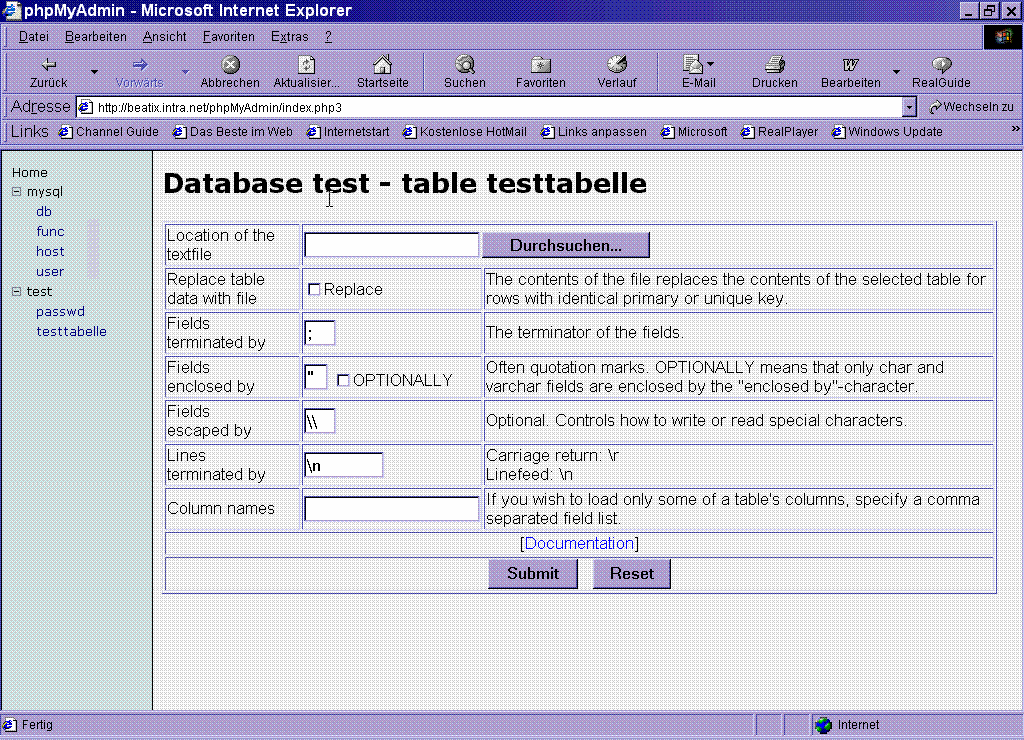Click the Aktualisieren refresh icon
The width and height of the screenshot is (1024, 740).
307,65
